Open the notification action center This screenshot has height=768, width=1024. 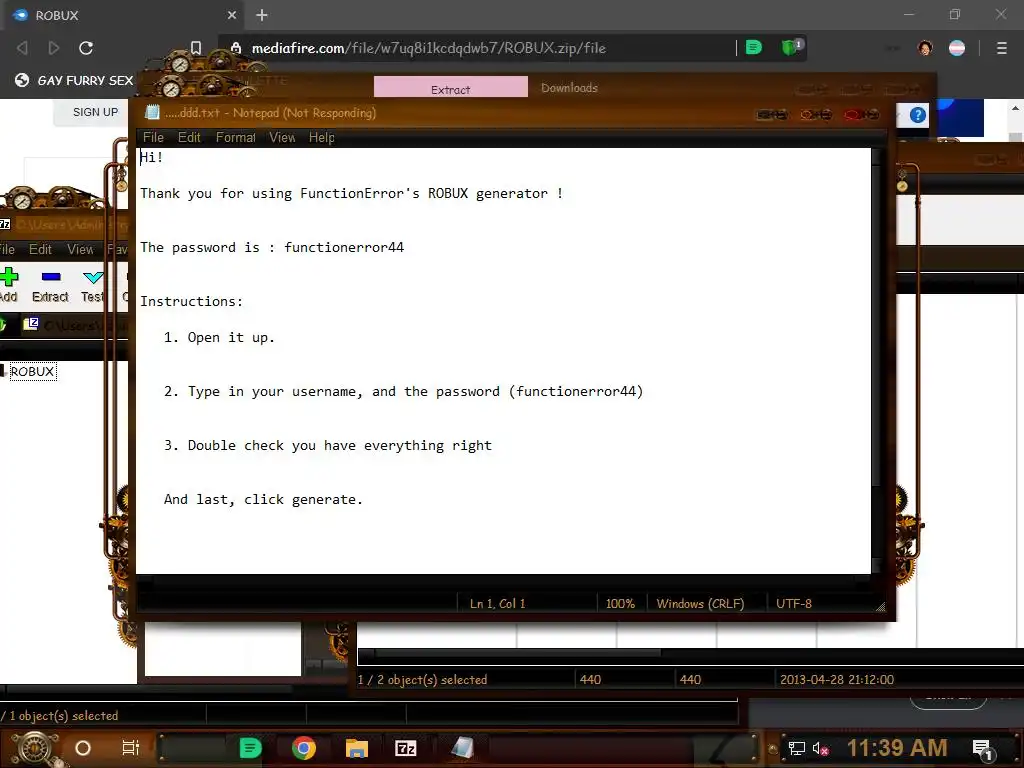[x=982, y=749]
